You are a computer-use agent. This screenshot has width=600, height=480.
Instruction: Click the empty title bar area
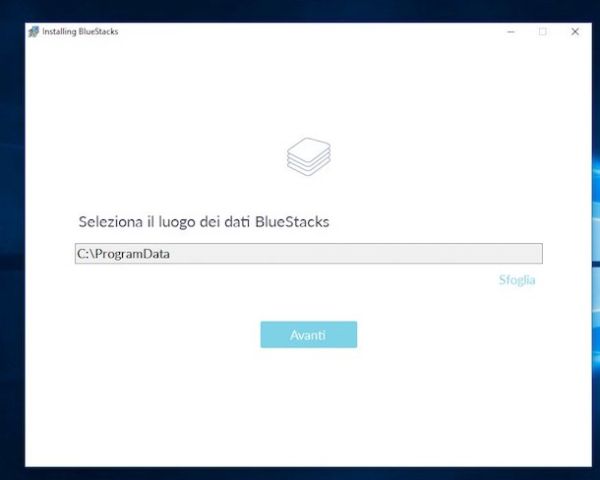(306, 31)
